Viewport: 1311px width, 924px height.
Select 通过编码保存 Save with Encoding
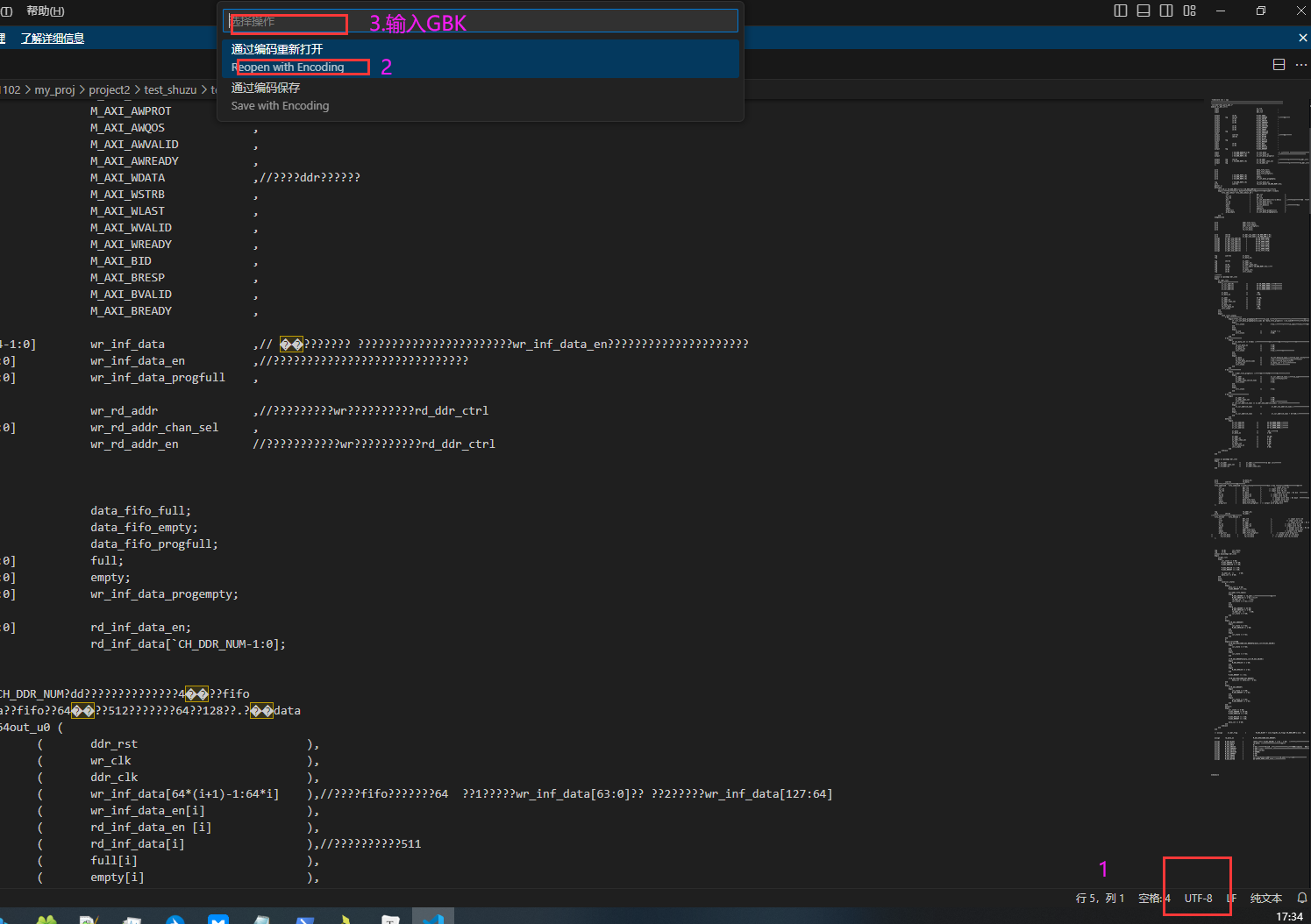pyautogui.click(x=479, y=96)
